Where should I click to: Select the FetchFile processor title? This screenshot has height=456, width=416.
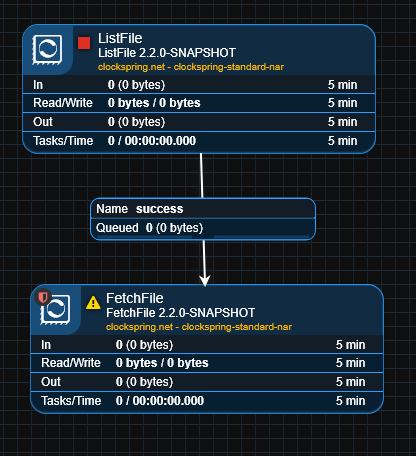point(135,298)
